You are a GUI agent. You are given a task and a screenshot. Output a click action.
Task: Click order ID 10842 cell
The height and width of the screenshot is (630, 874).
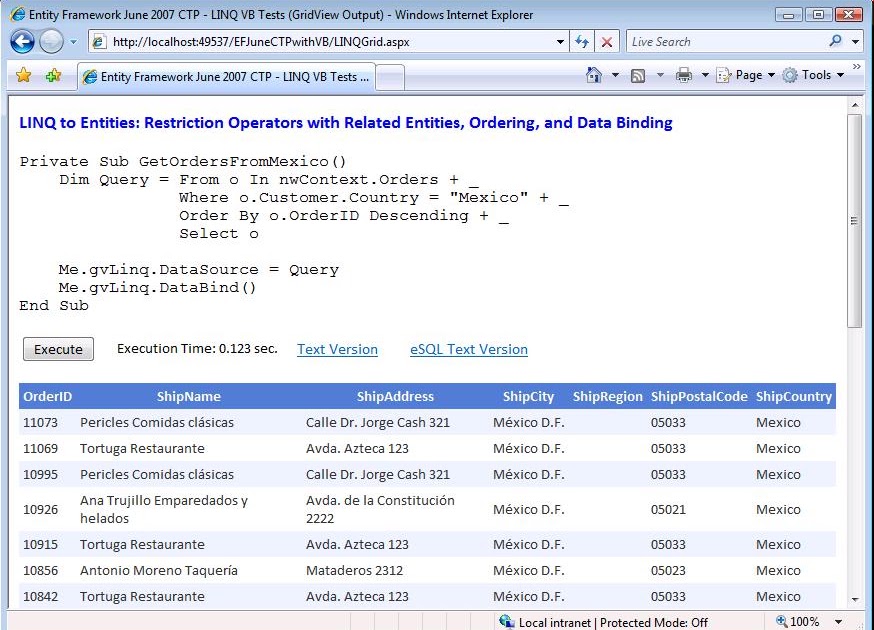pyautogui.click(x=40, y=597)
